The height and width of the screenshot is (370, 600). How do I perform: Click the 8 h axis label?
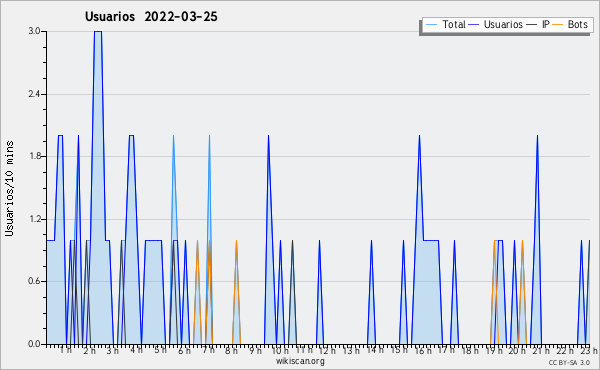pos(231,350)
